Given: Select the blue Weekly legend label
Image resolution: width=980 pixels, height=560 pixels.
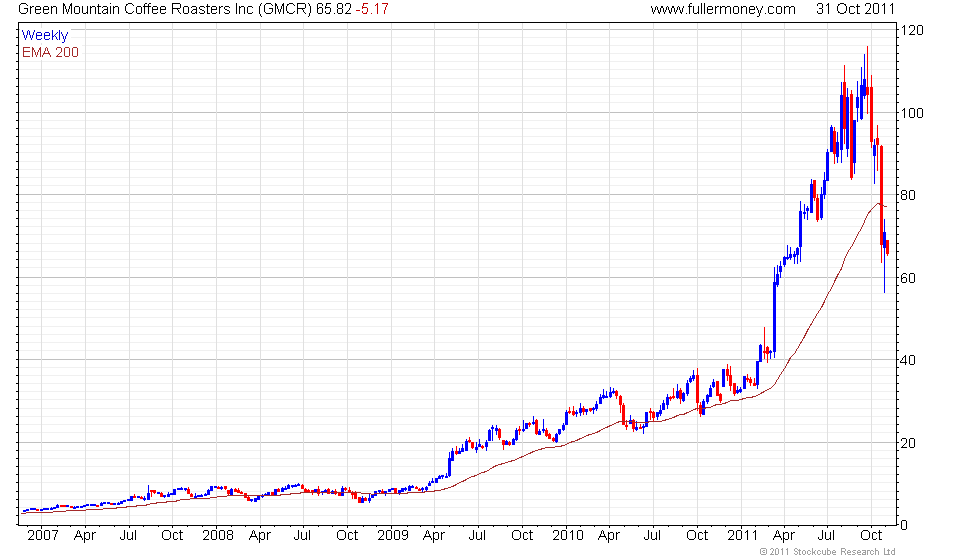Looking at the screenshot, I should point(44,36).
